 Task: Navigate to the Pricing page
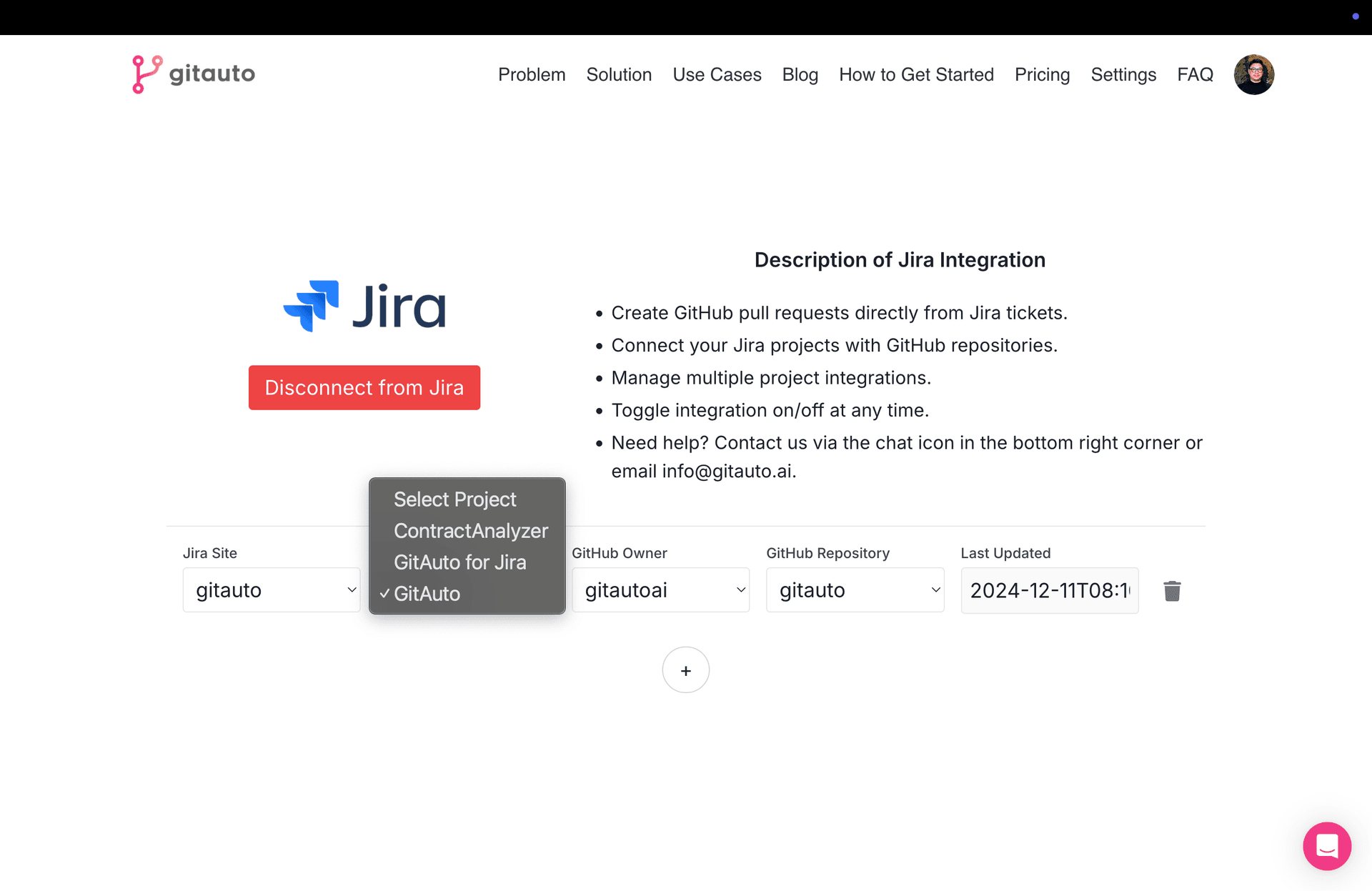pyautogui.click(x=1042, y=74)
